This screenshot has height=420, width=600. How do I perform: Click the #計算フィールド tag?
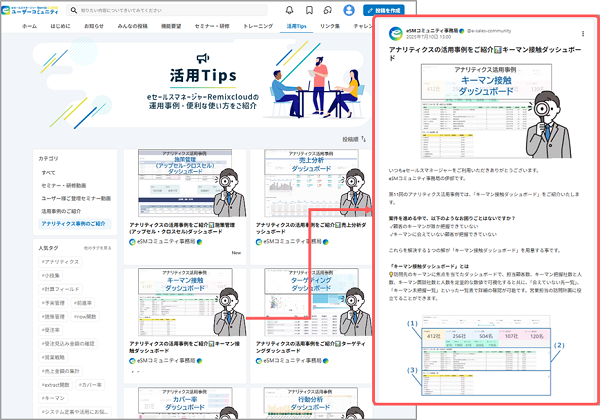[x=60, y=289]
